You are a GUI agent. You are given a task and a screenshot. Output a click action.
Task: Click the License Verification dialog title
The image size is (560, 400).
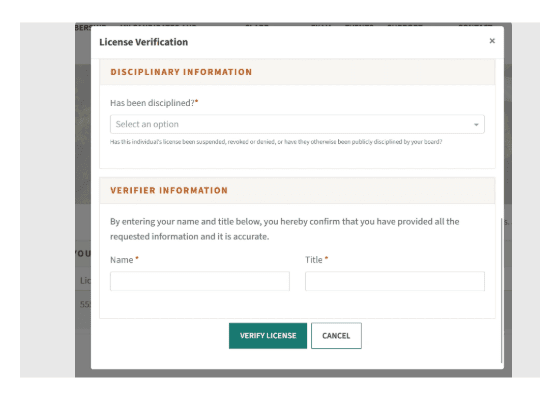pos(144,42)
